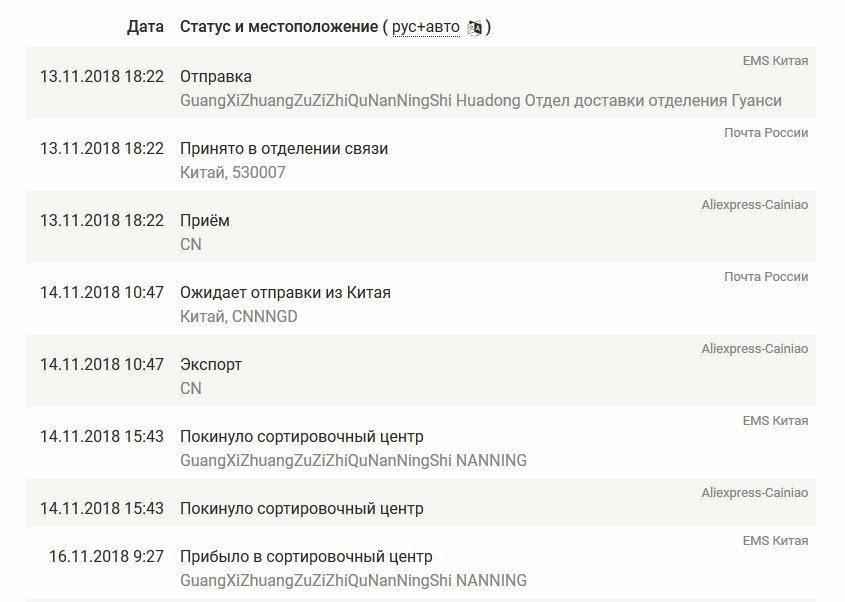Click "Aliexpress-Cainiao" label on the Экспорт row
Screen dimensions: 845x602
tap(754, 349)
